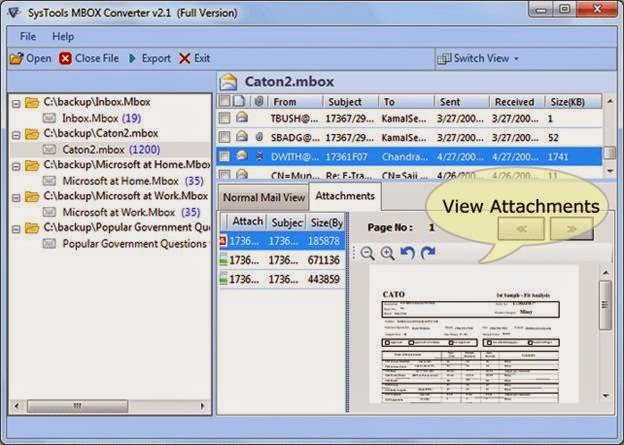Sort mail list by Subject column

click(x=351, y=102)
